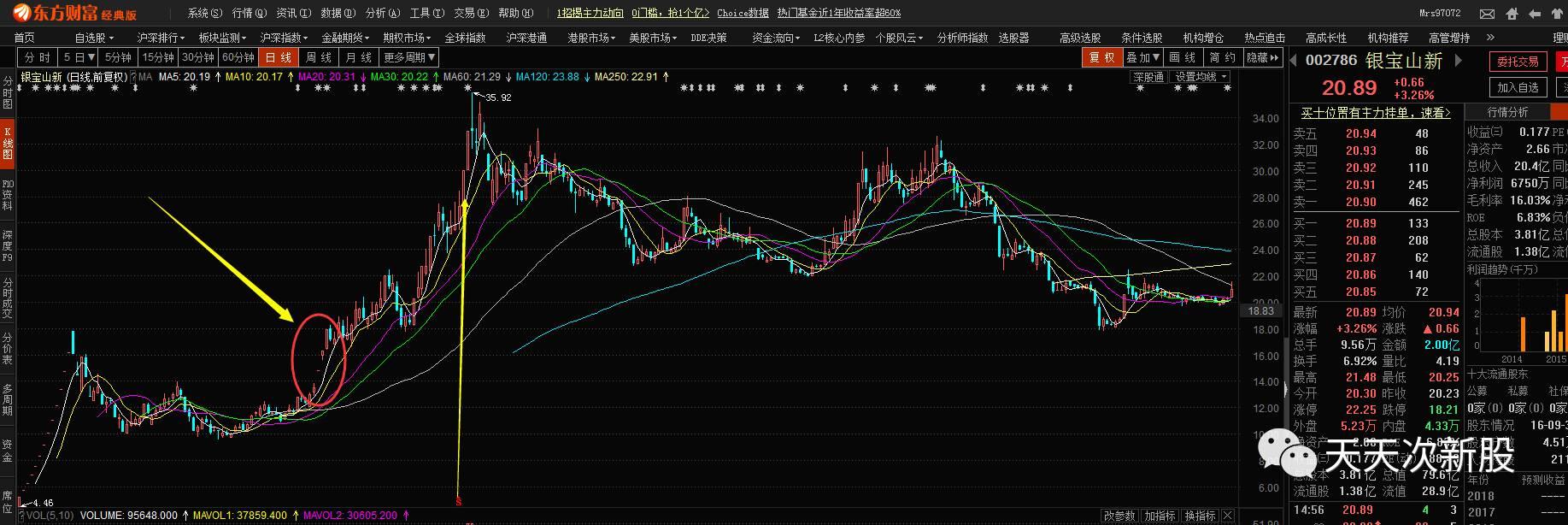Open the 设置均线 dropdown

tap(1201, 77)
